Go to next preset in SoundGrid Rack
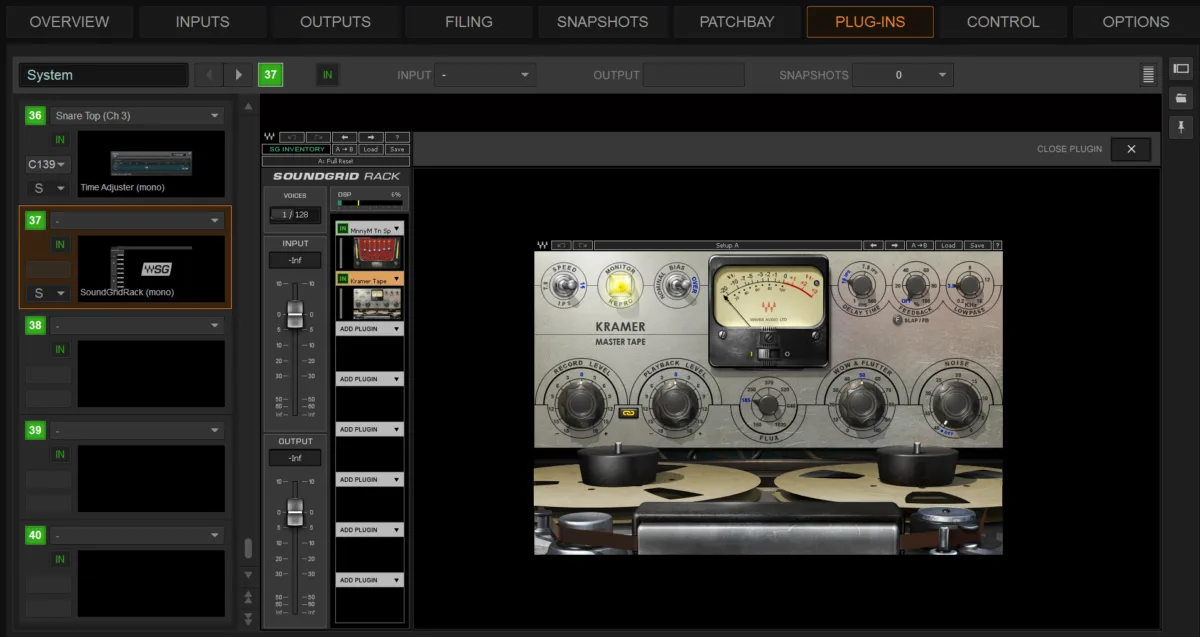The width and height of the screenshot is (1200, 637). coord(371,137)
